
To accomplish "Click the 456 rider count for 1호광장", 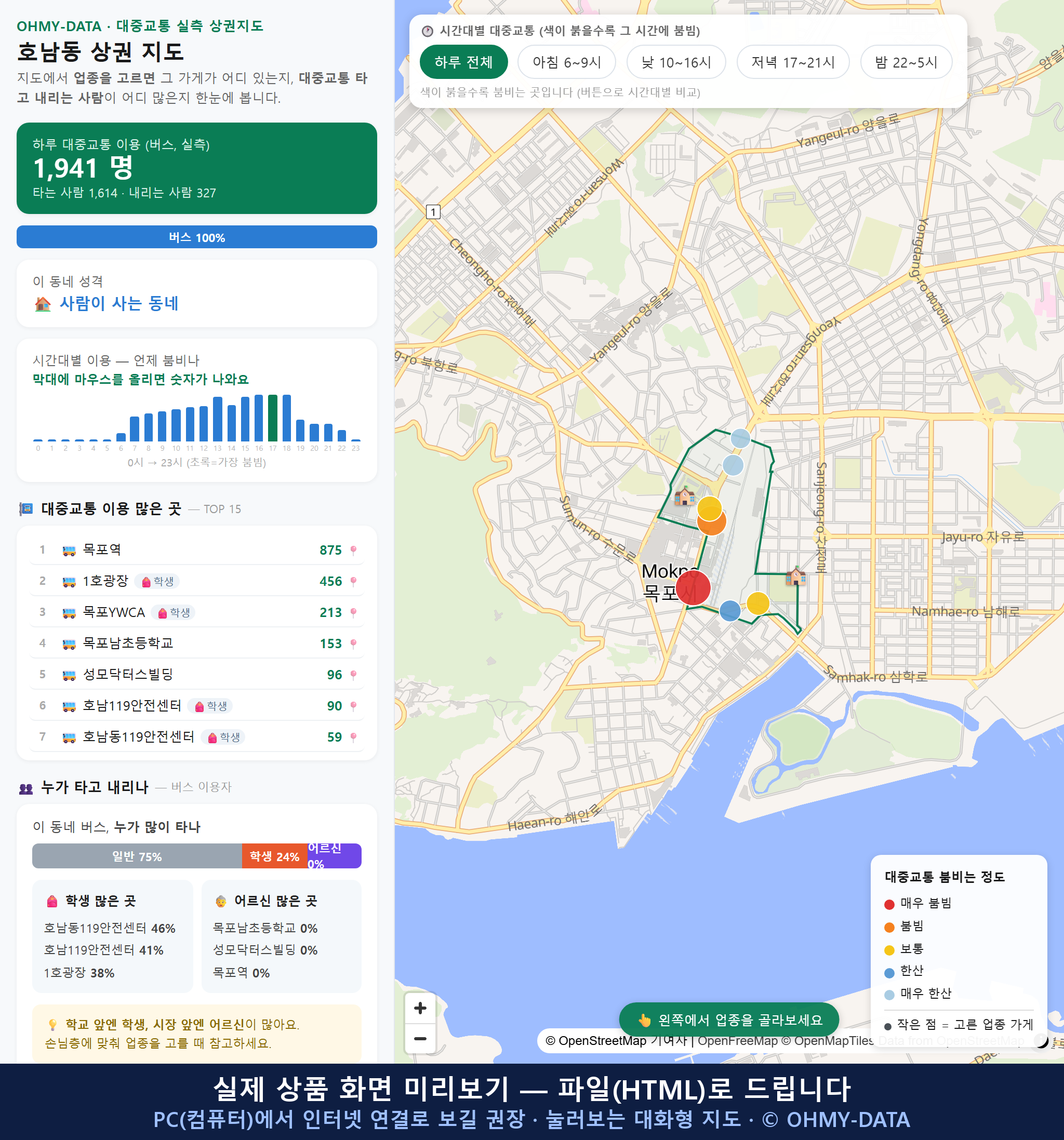I will click(330, 582).
